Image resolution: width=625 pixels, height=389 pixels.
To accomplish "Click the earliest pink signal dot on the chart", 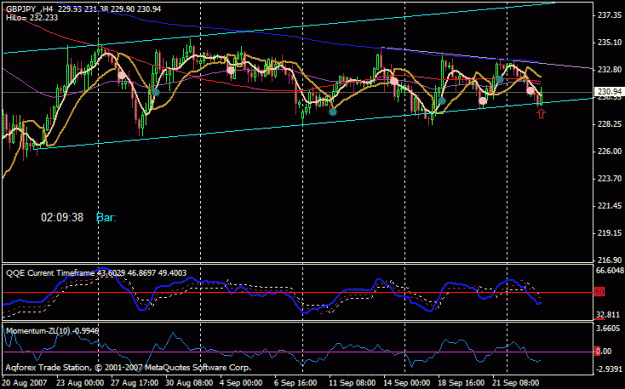I will pos(122,75).
